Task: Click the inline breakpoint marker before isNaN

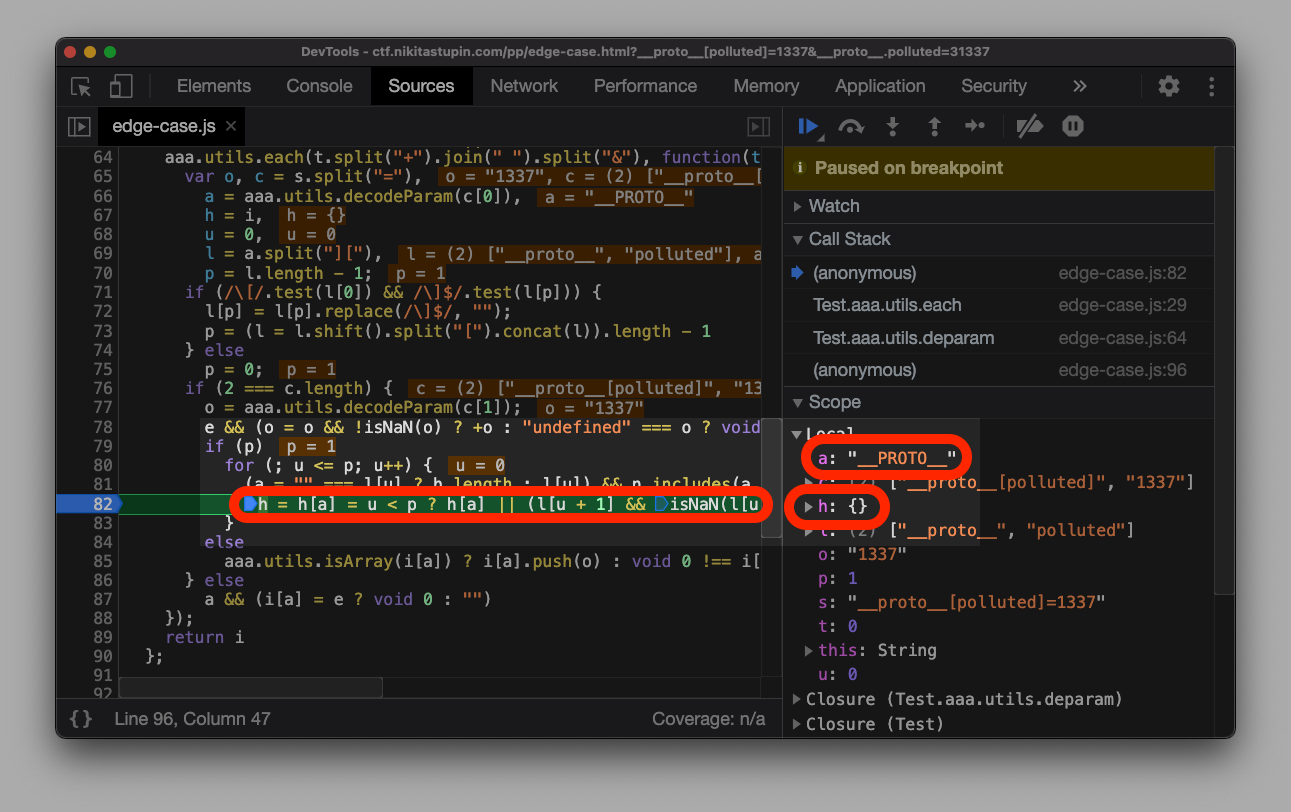Action: (661, 504)
